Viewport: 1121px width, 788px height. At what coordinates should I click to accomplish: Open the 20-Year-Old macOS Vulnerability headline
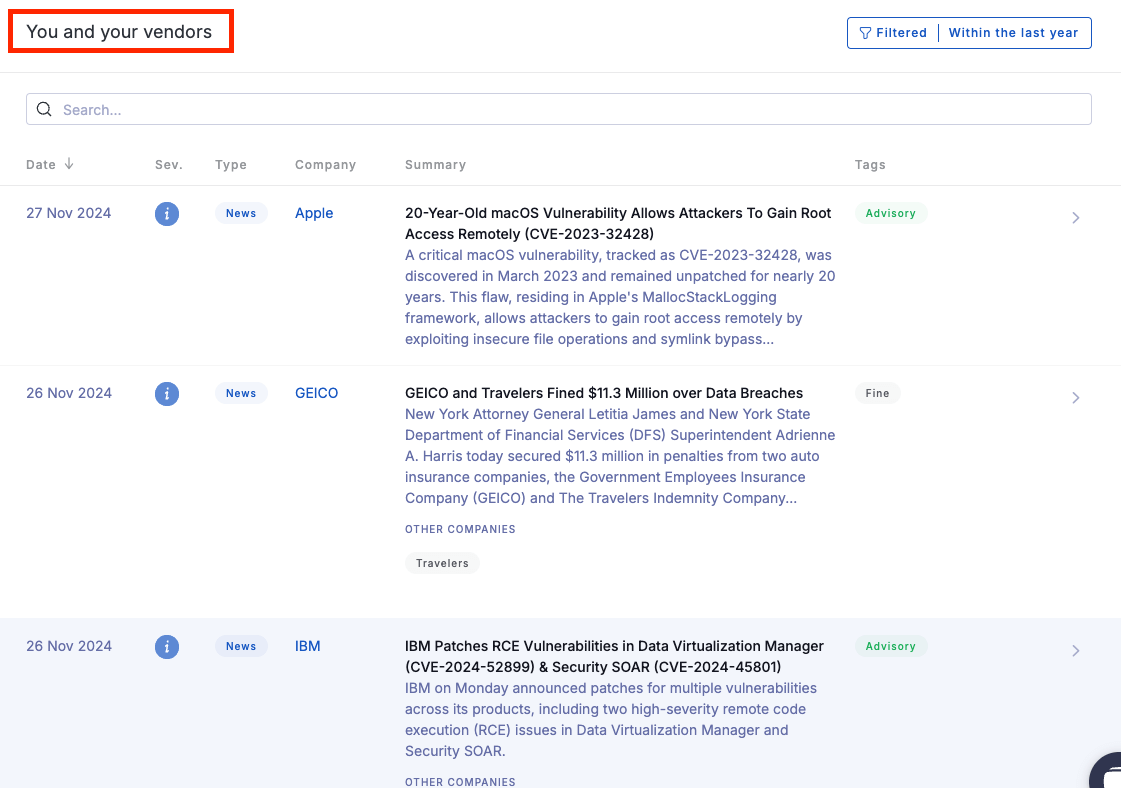point(618,223)
